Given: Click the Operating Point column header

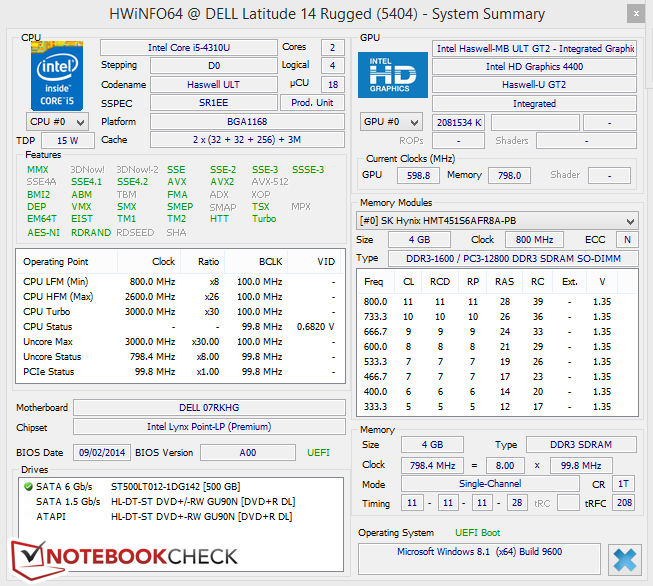Looking at the screenshot, I should pos(67,262).
